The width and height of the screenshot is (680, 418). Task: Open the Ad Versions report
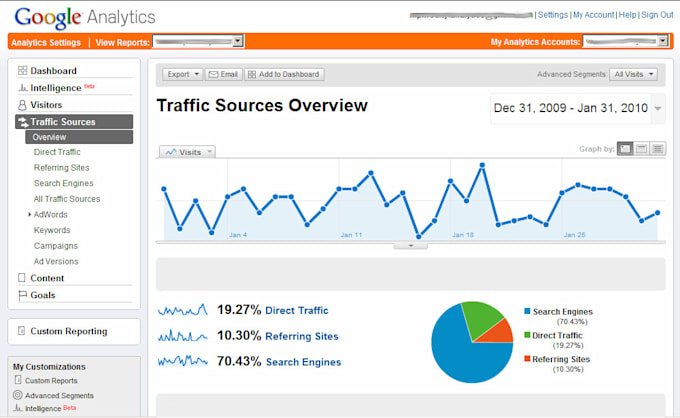56,261
